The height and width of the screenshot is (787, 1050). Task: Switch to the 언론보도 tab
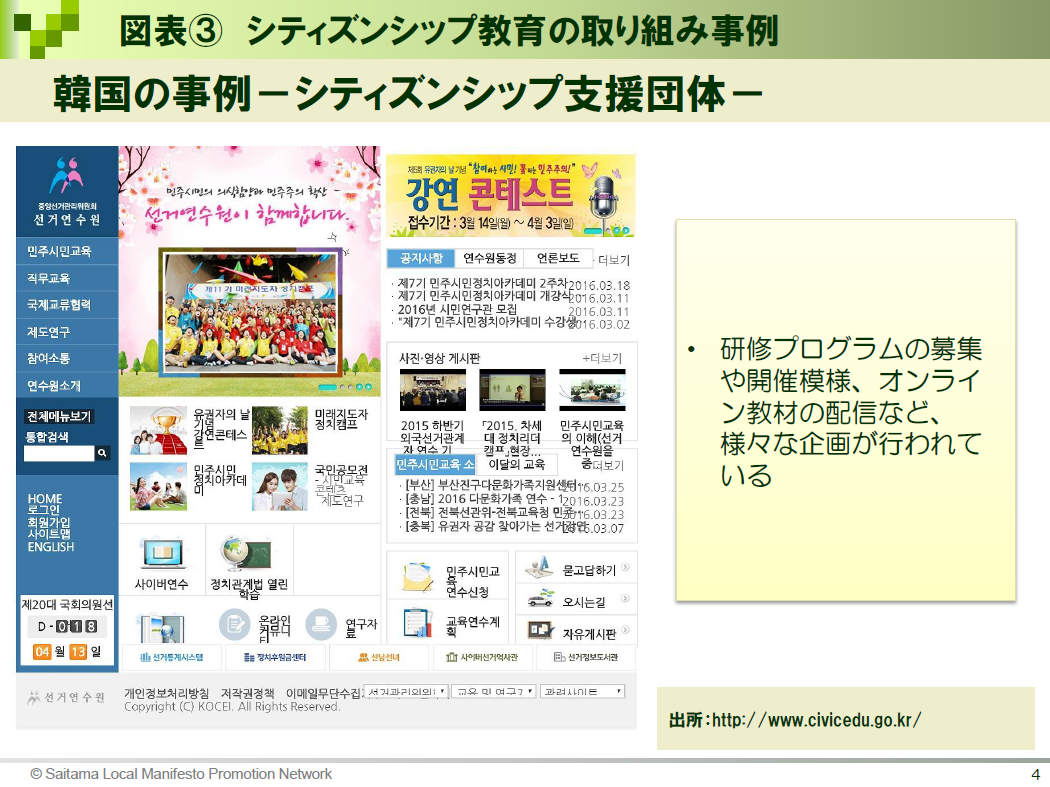pos(557,258)
